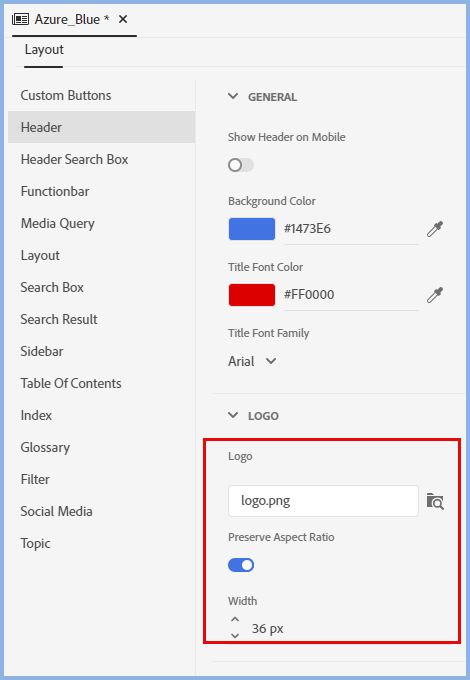Decrease logo width with down arrow
The width and height of the screenshot is (470, 680).
tap(235, 635)
